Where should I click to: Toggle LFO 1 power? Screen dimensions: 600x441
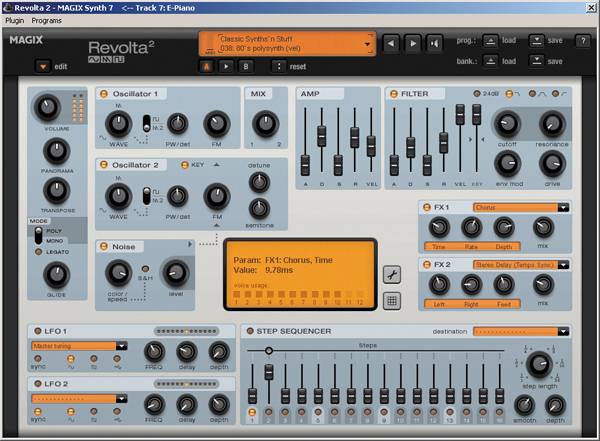point(38,331)
